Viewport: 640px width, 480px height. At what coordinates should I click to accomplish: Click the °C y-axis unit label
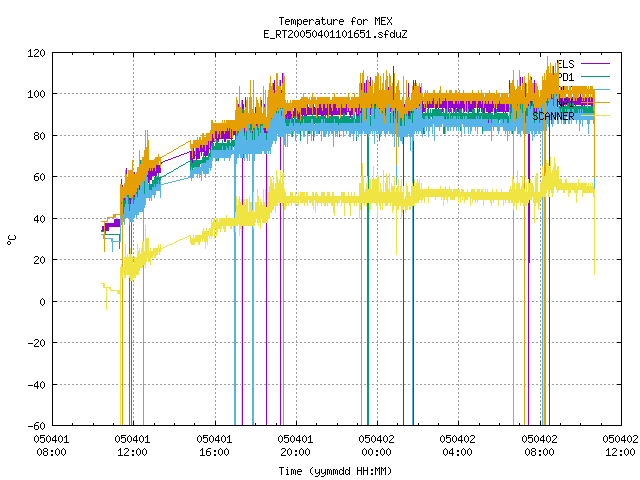click(x=12, y=240)
